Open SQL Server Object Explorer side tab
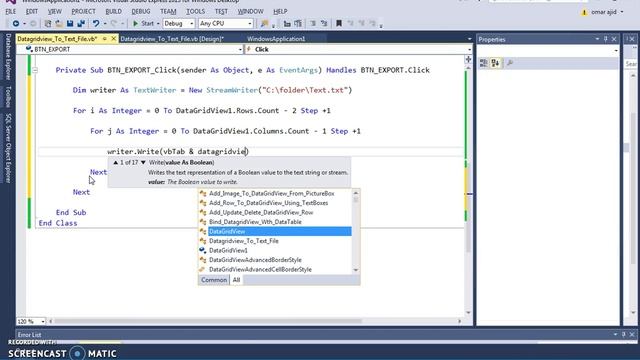Image resolution: width=640 pixels, height=360 pixels. [x=8, y=148]
